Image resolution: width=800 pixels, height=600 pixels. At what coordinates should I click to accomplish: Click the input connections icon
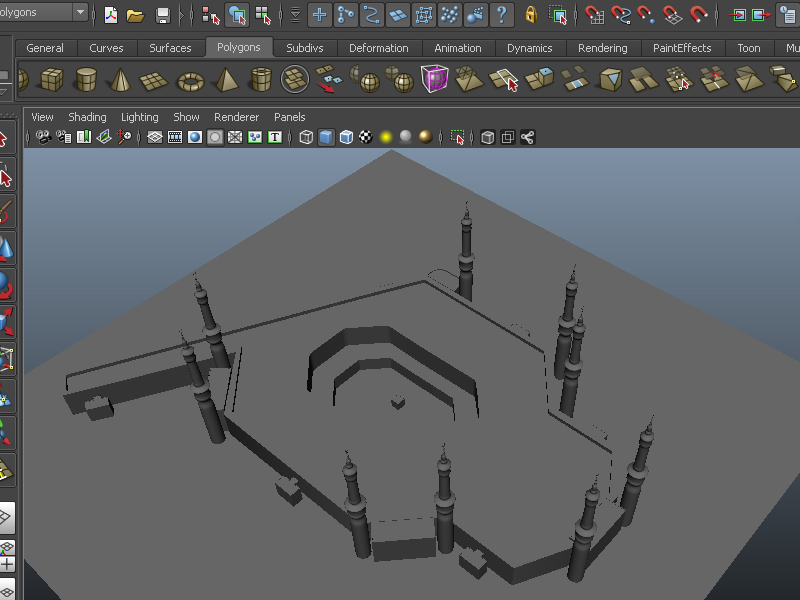(738, 15)
